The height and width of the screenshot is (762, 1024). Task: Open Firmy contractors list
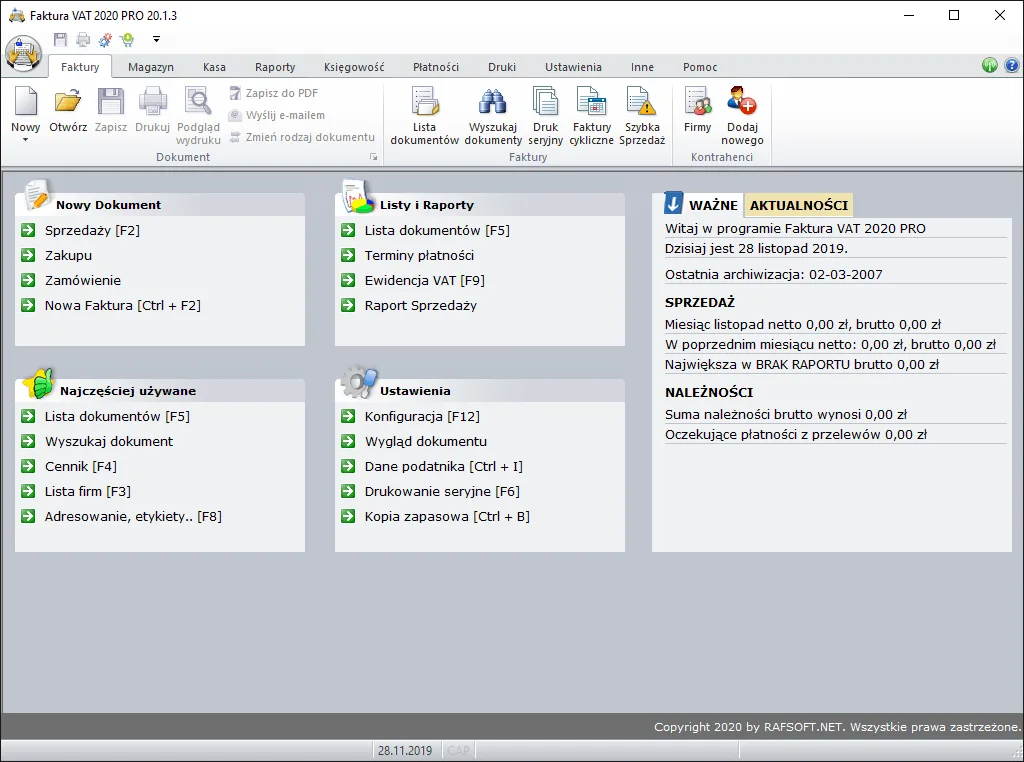point(697,104)
